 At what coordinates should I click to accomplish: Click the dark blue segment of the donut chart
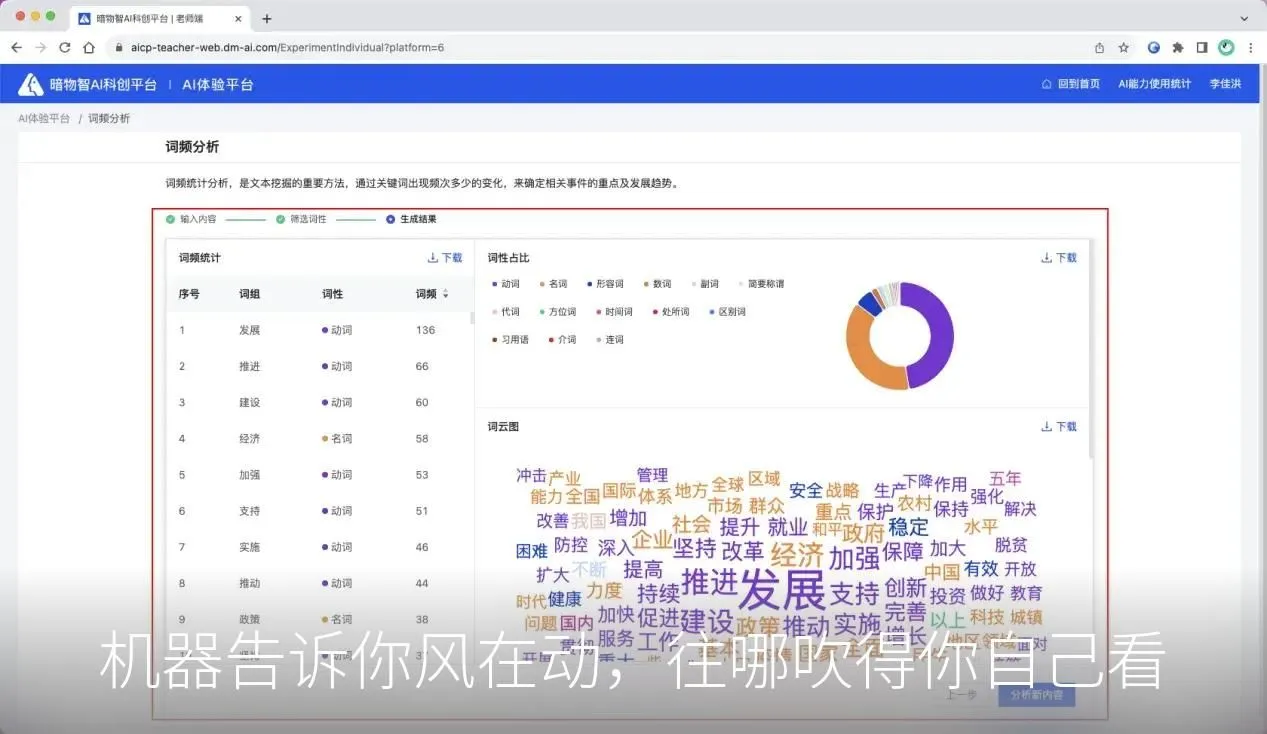click(870, 302)
